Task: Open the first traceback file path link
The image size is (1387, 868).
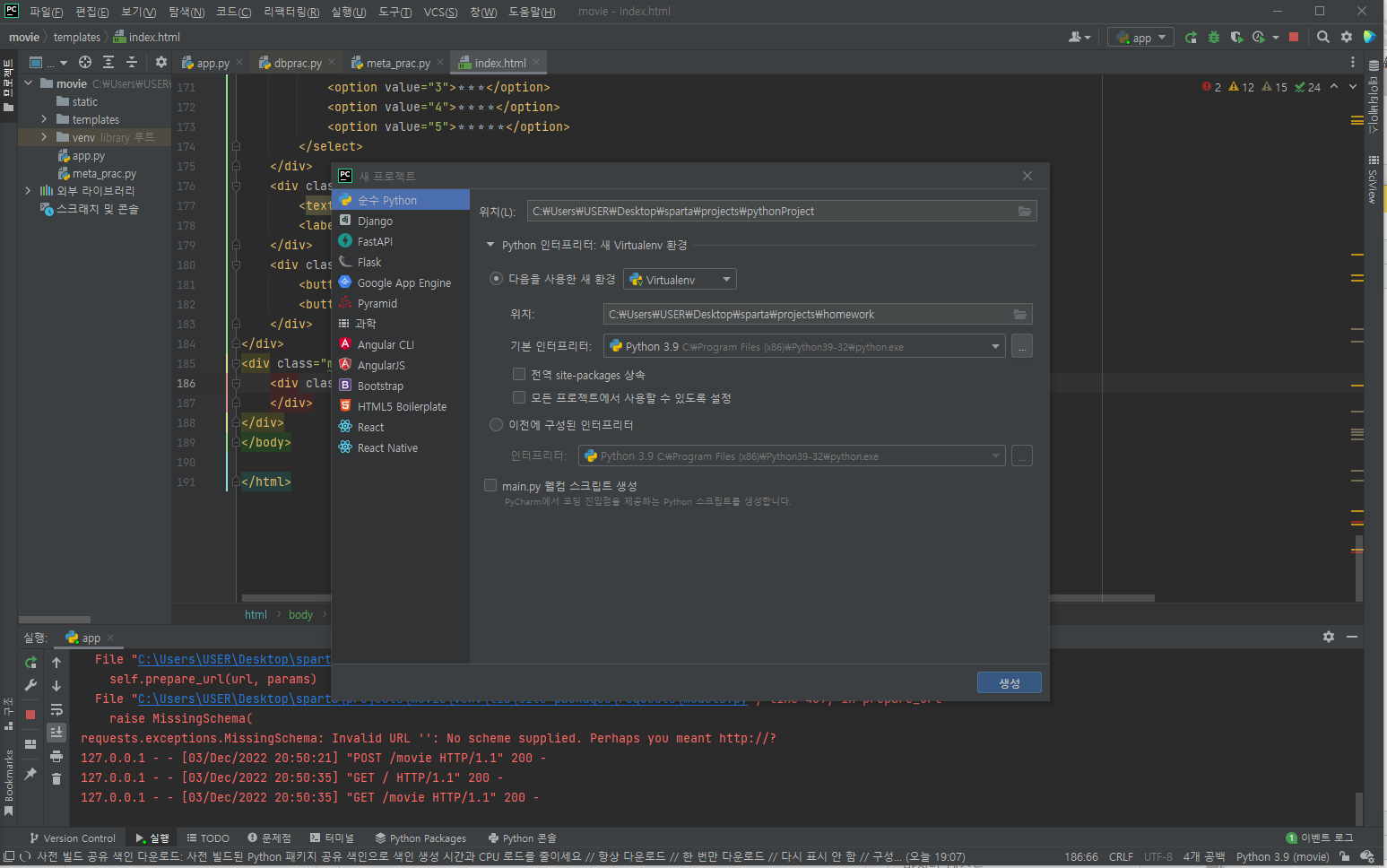Action: (x=234, y=659)
